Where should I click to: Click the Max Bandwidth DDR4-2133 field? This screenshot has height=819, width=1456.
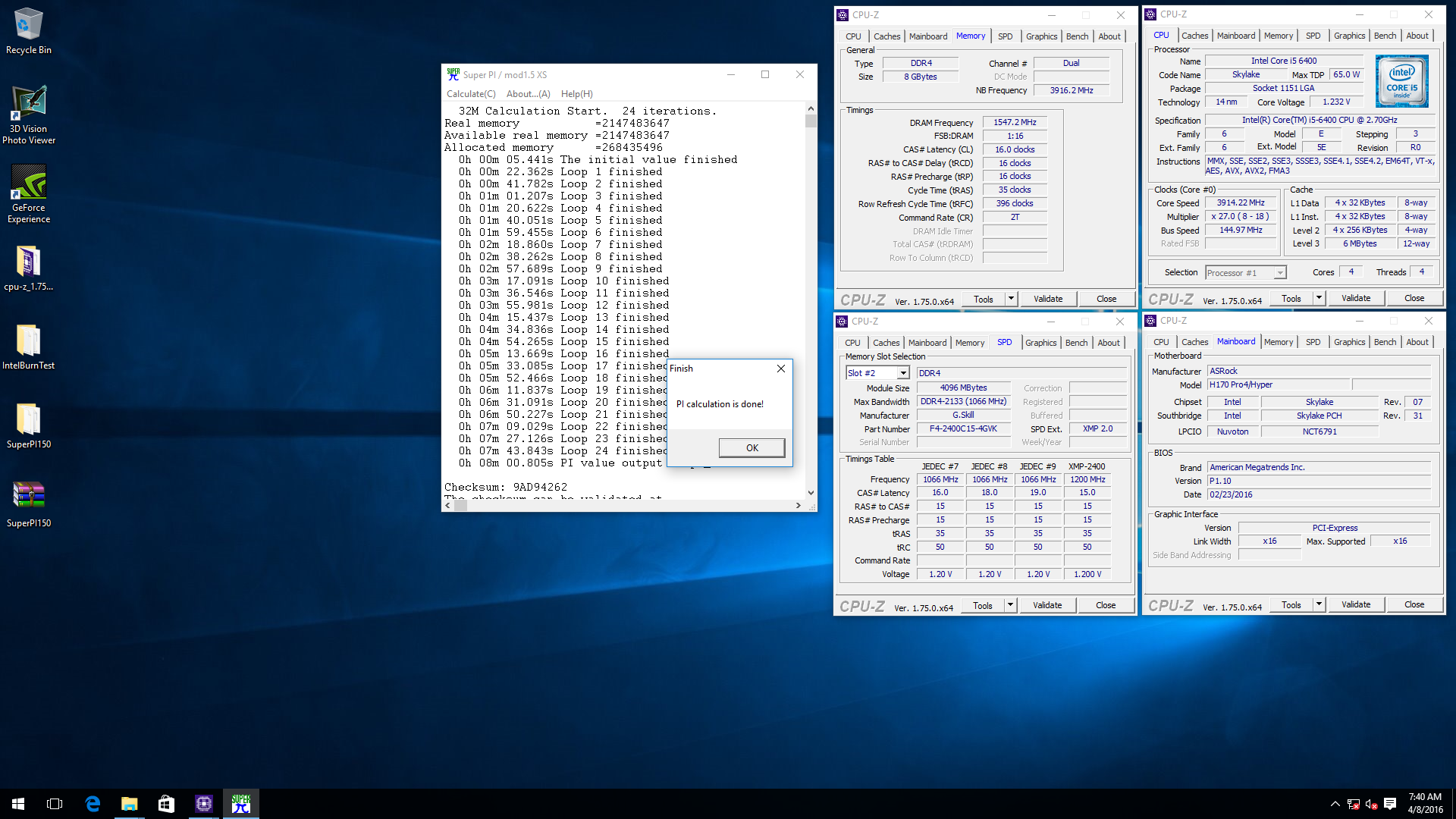(x=963, y=402)
